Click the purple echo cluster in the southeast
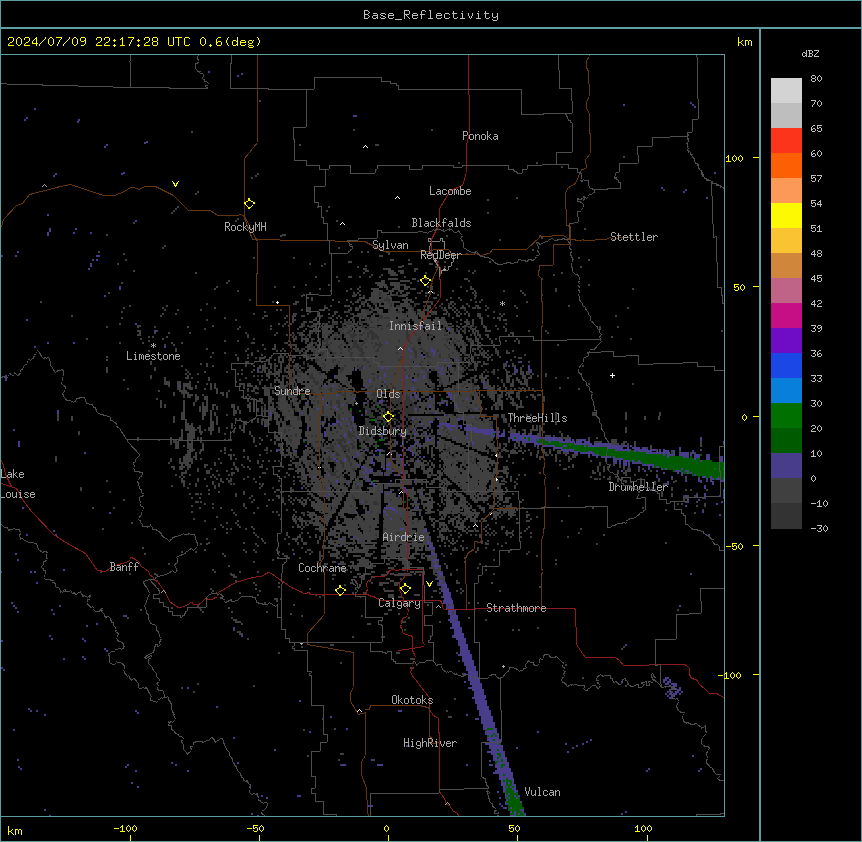Image resolution: width=862 pixels, height=842 pixels. (672, 688)
